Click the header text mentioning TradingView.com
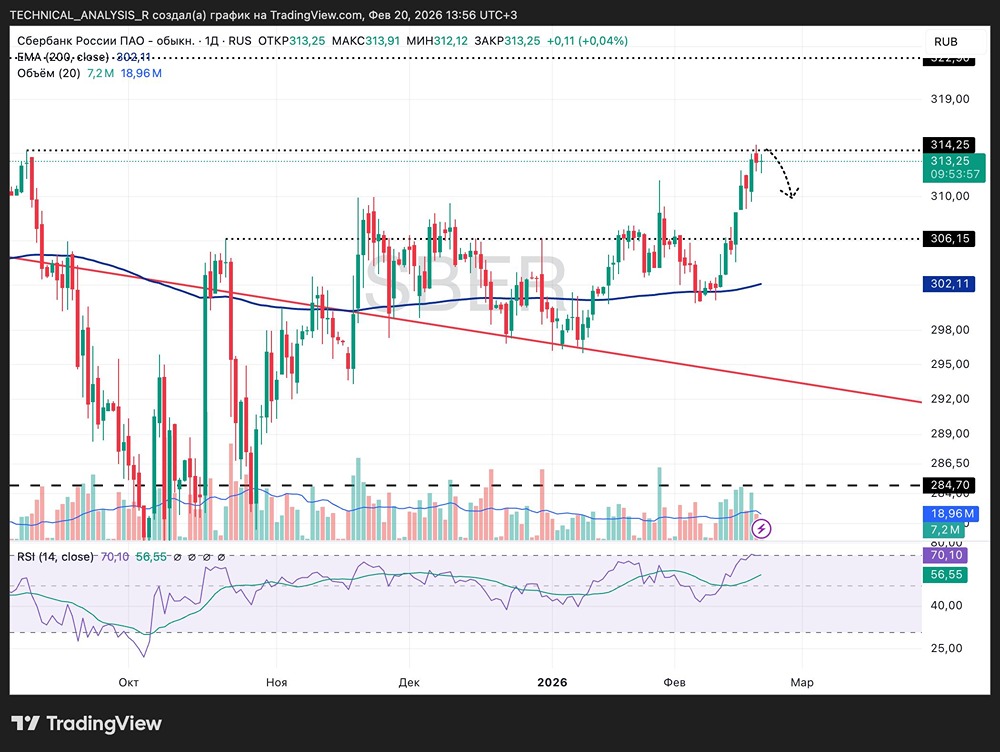 263,14
